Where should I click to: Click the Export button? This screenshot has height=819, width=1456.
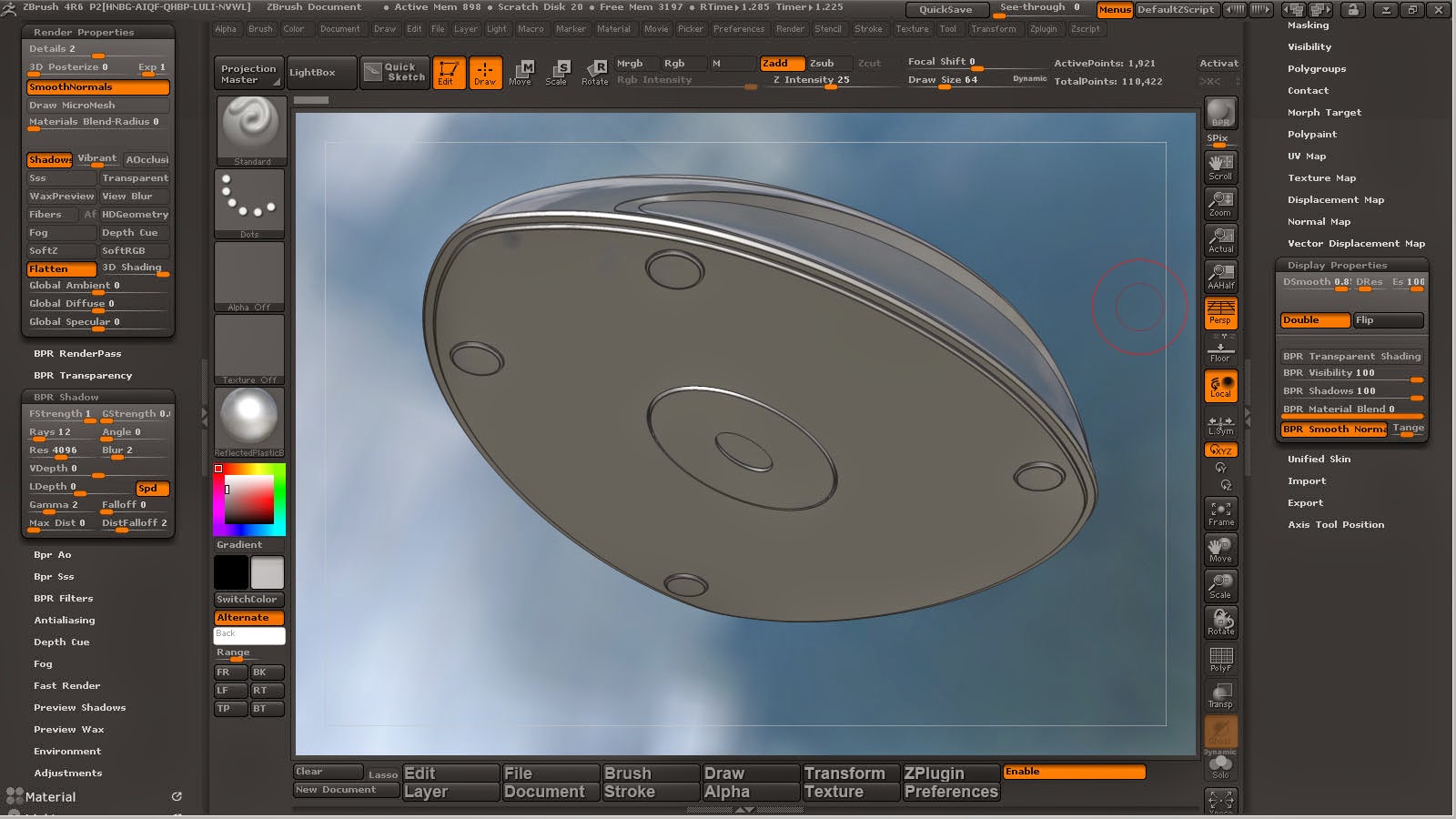point(1305,502)
